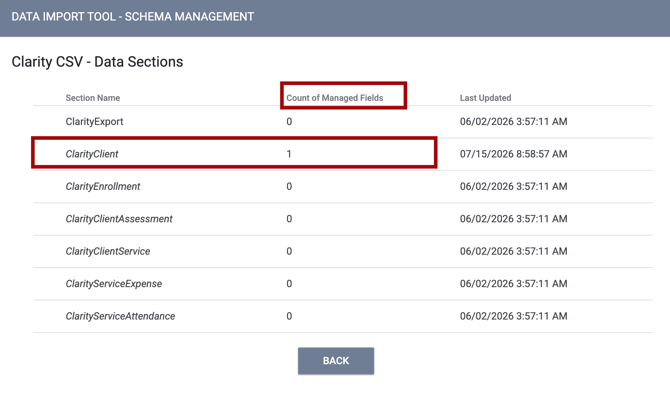Open the ClarityClientService section
This screenshot has width=670, height=397.
[108, 251]
